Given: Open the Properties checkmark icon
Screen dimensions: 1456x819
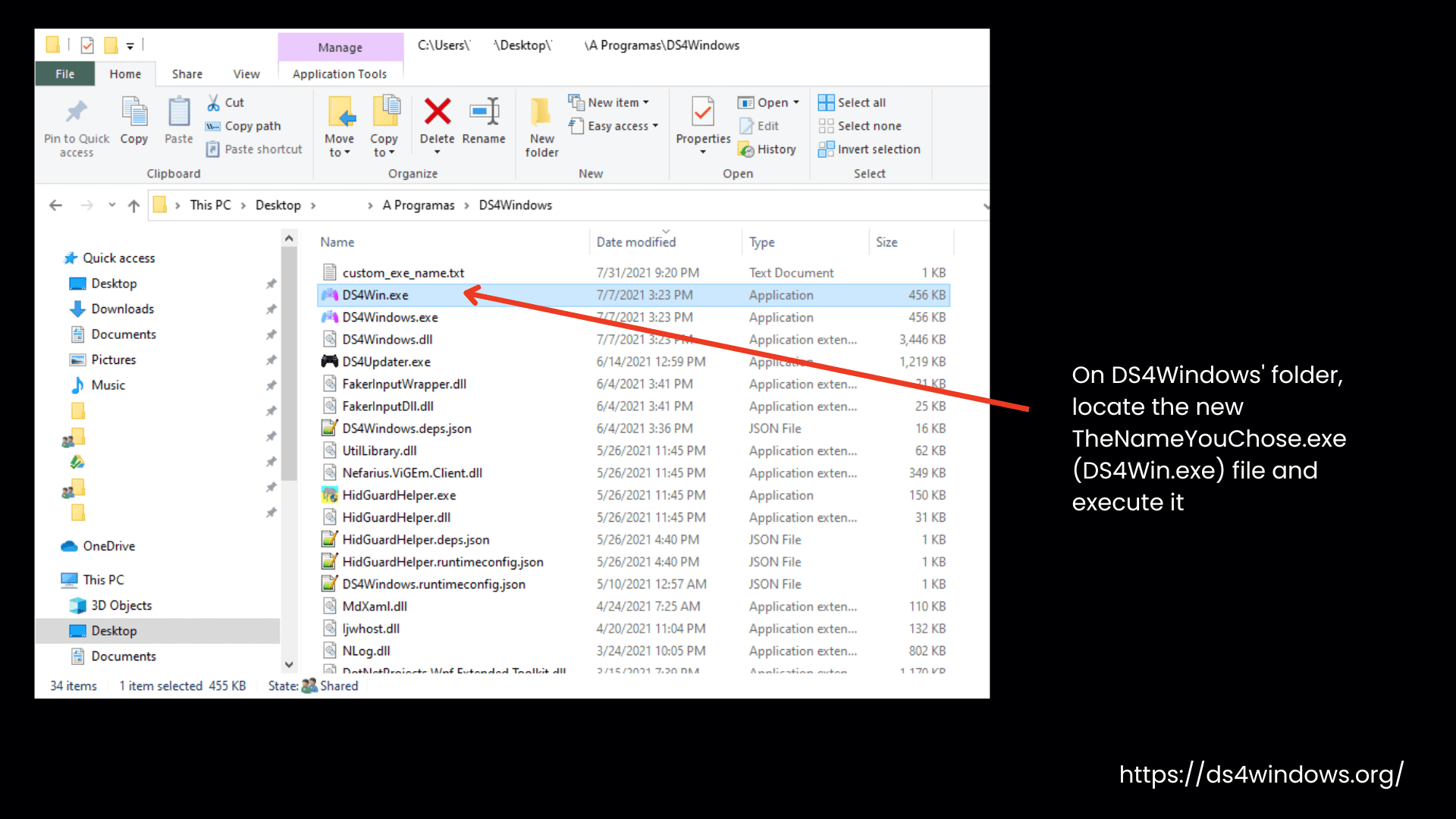Looking at the screenshot, I should tap(703, 111).
